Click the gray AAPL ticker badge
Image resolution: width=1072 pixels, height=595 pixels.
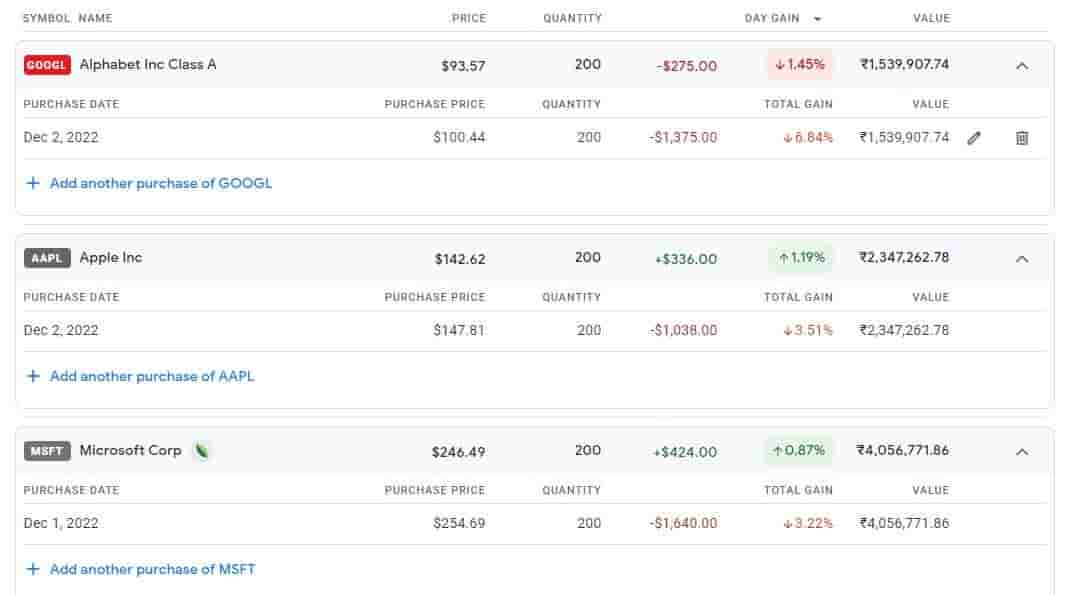[47, 258]
